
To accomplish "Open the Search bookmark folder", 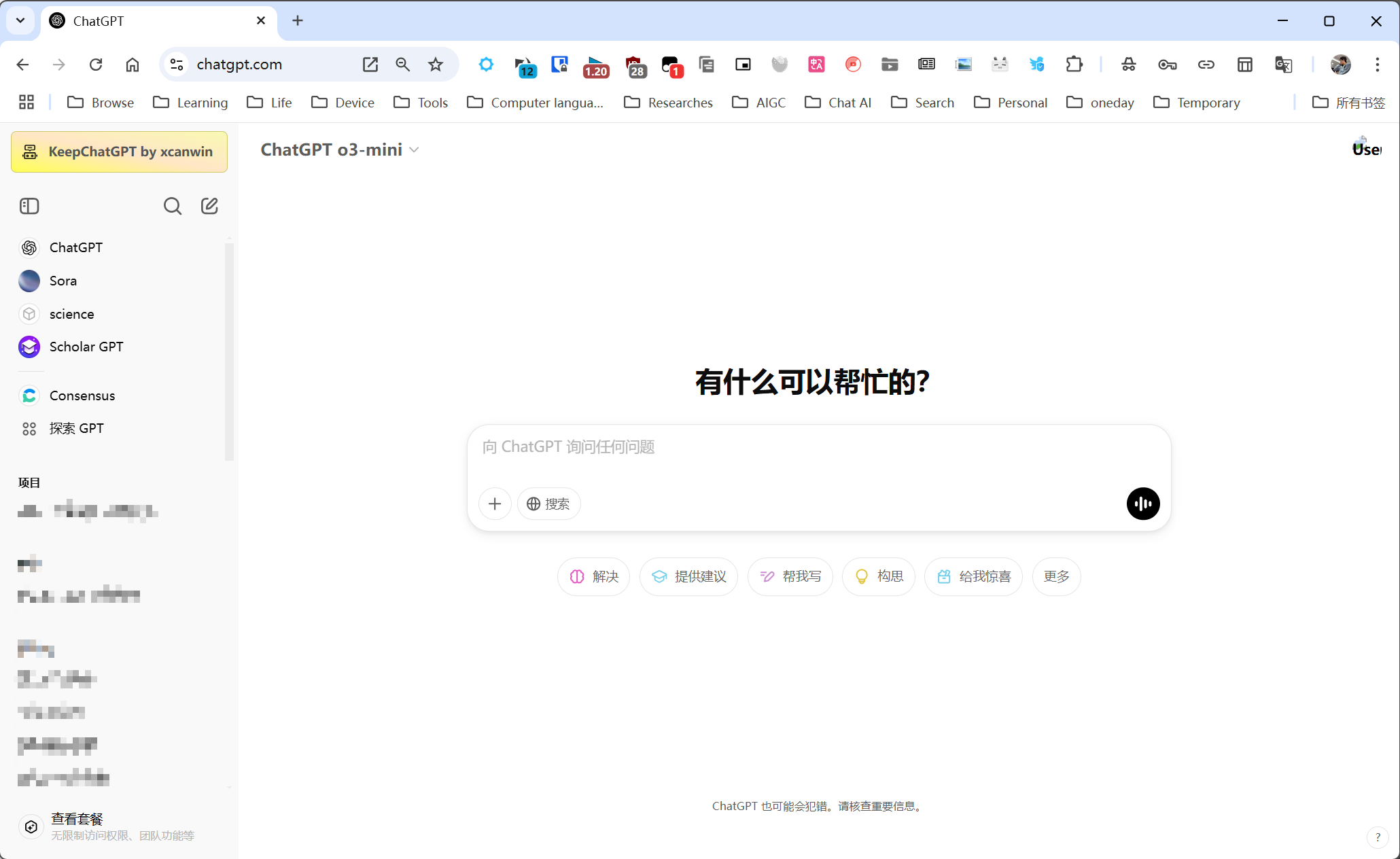I will coord(922,103).
